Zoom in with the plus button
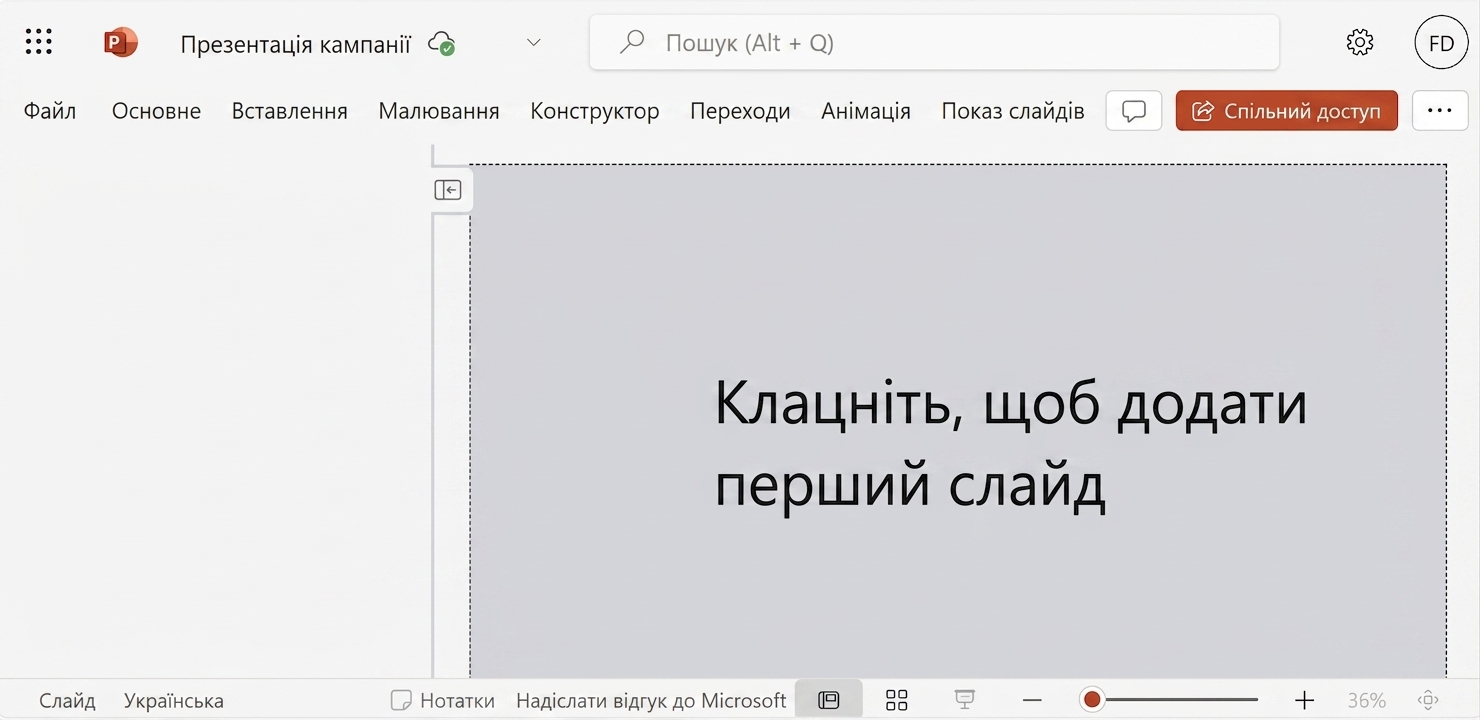 coord(1304,700)
